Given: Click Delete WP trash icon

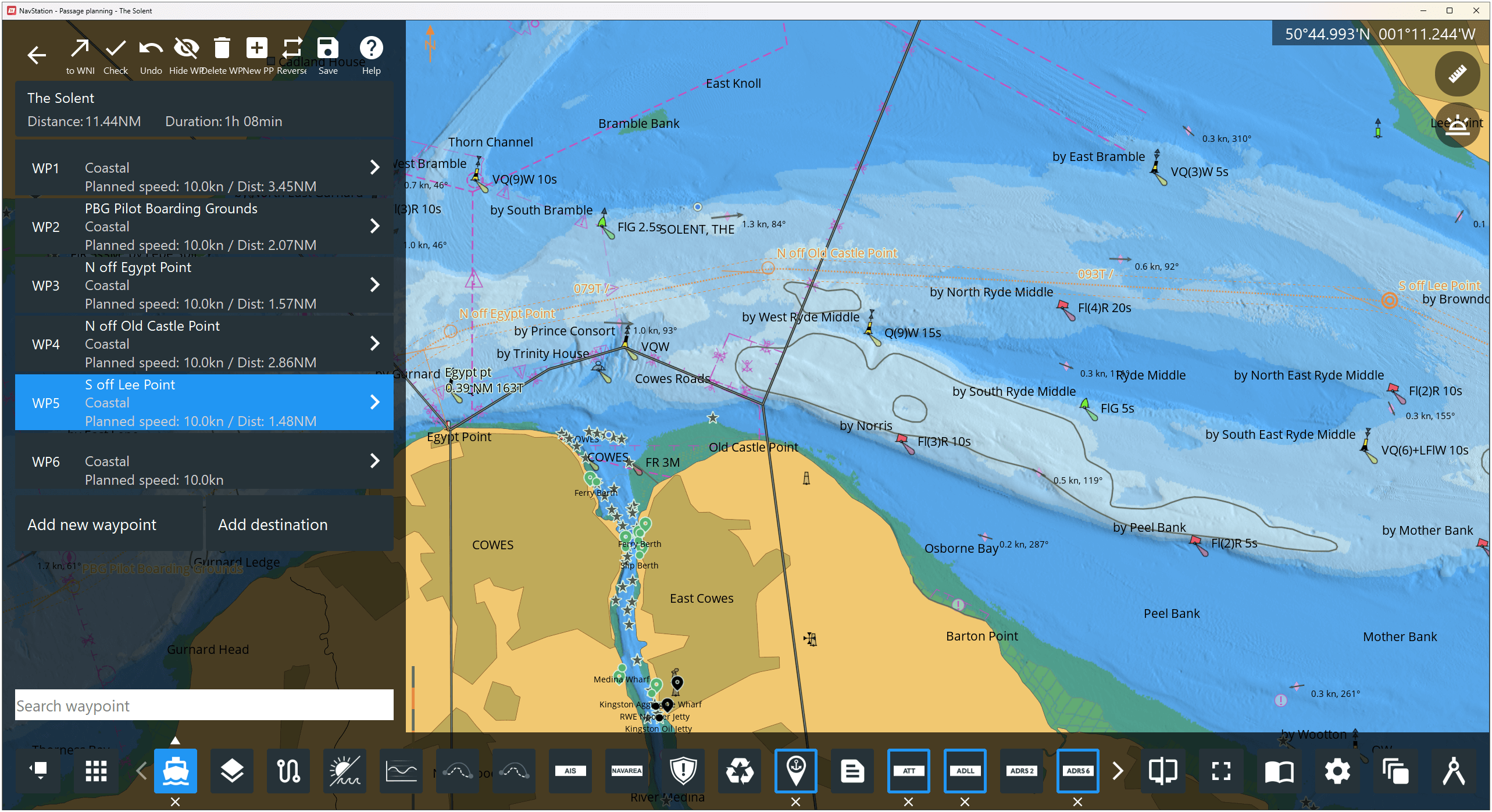Looking at the screenshot, I should click(x=222, y=49).
